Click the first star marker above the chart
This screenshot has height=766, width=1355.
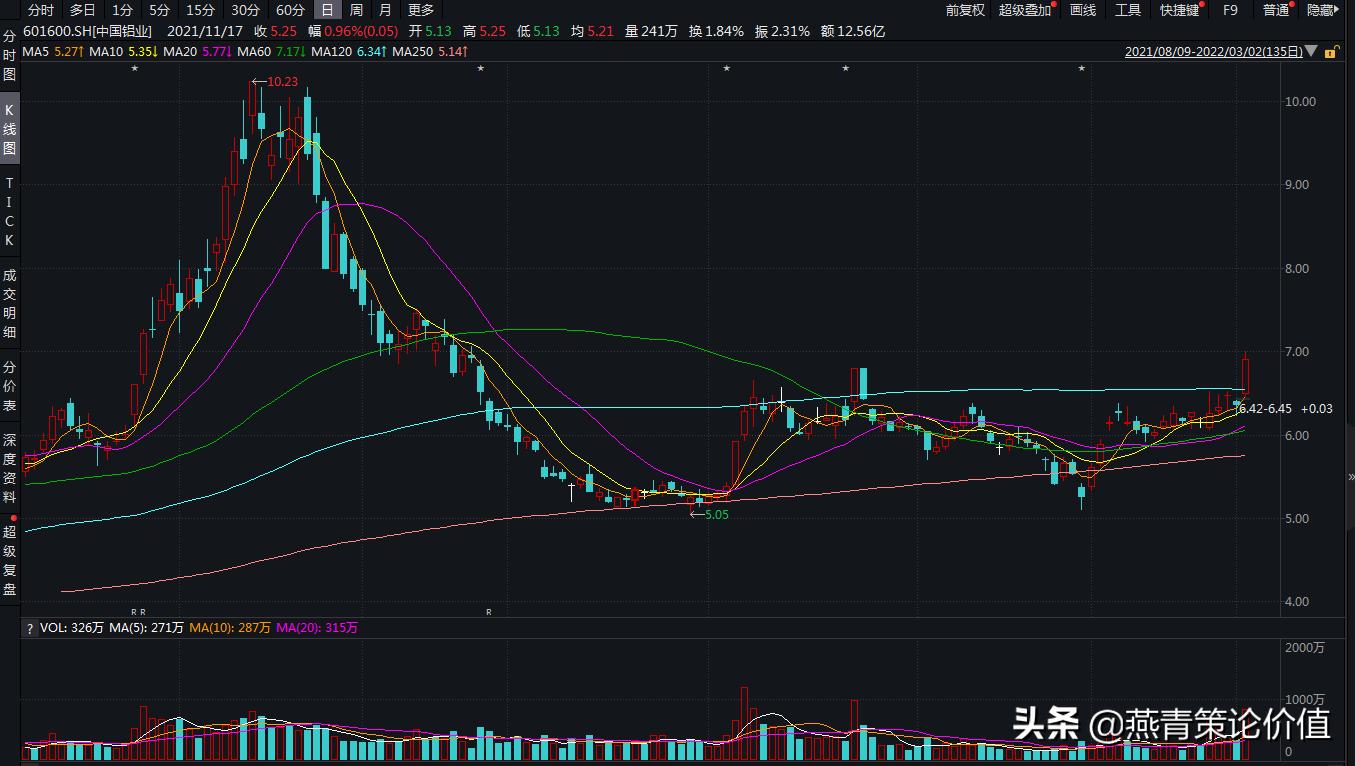point(135,69)
